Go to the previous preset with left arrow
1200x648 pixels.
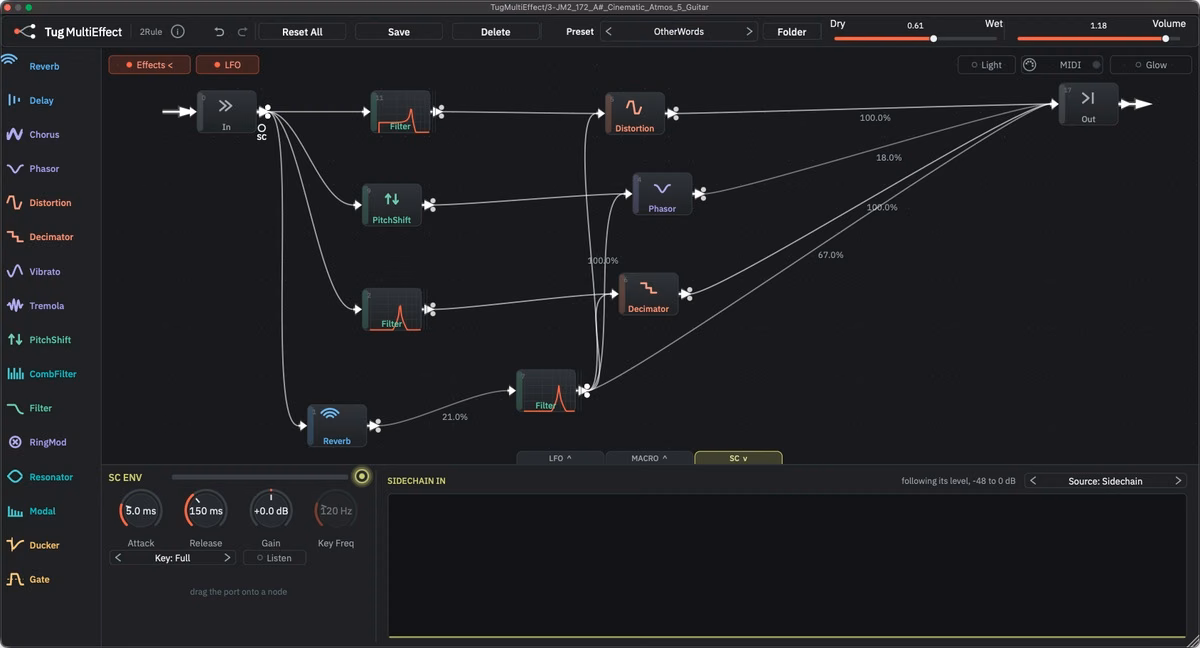[x=609, y=32]
